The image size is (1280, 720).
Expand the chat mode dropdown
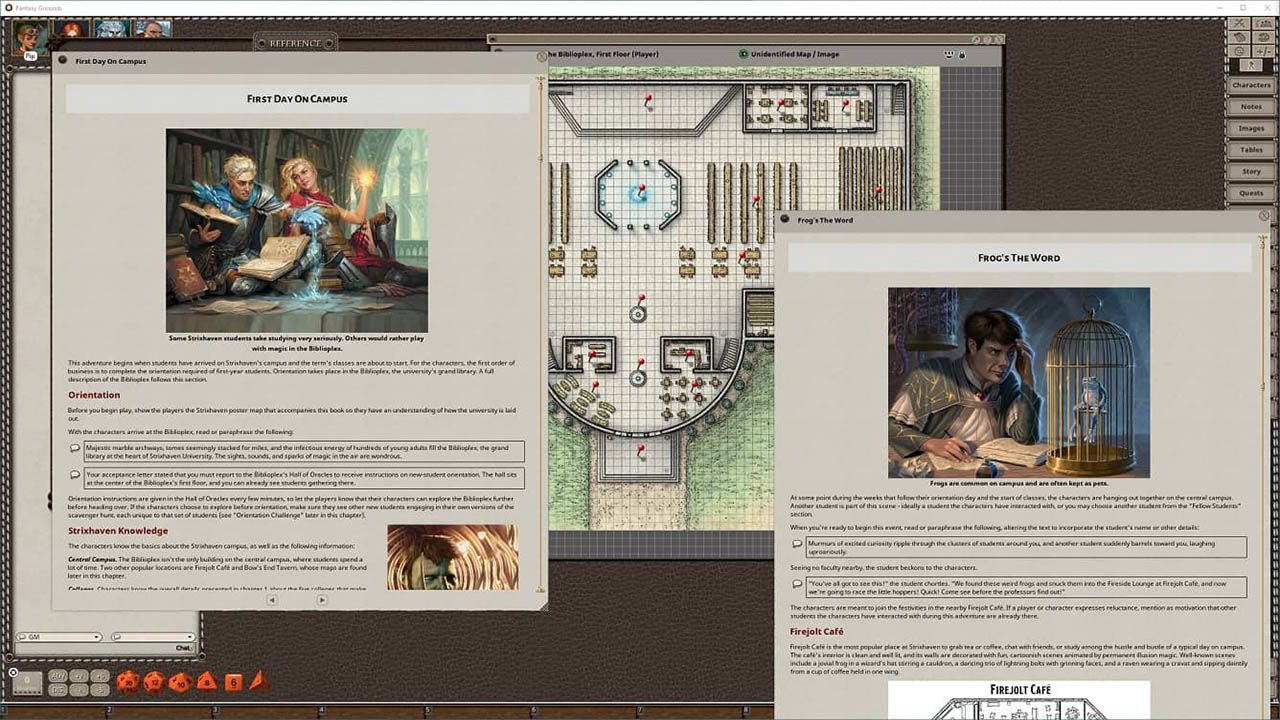(x=153, y=637)
